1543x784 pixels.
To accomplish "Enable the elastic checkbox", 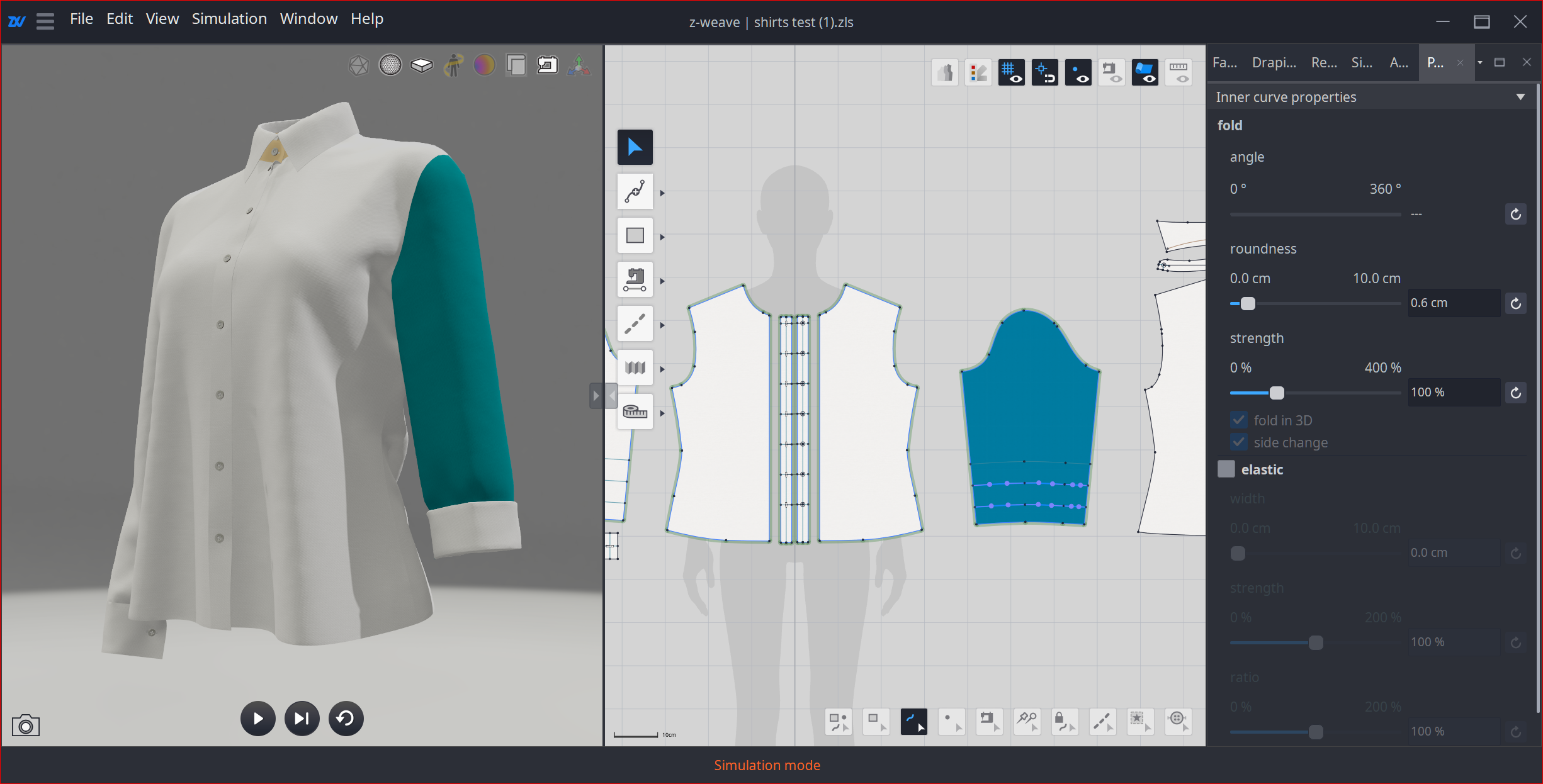I will (x=1226, y=469).
